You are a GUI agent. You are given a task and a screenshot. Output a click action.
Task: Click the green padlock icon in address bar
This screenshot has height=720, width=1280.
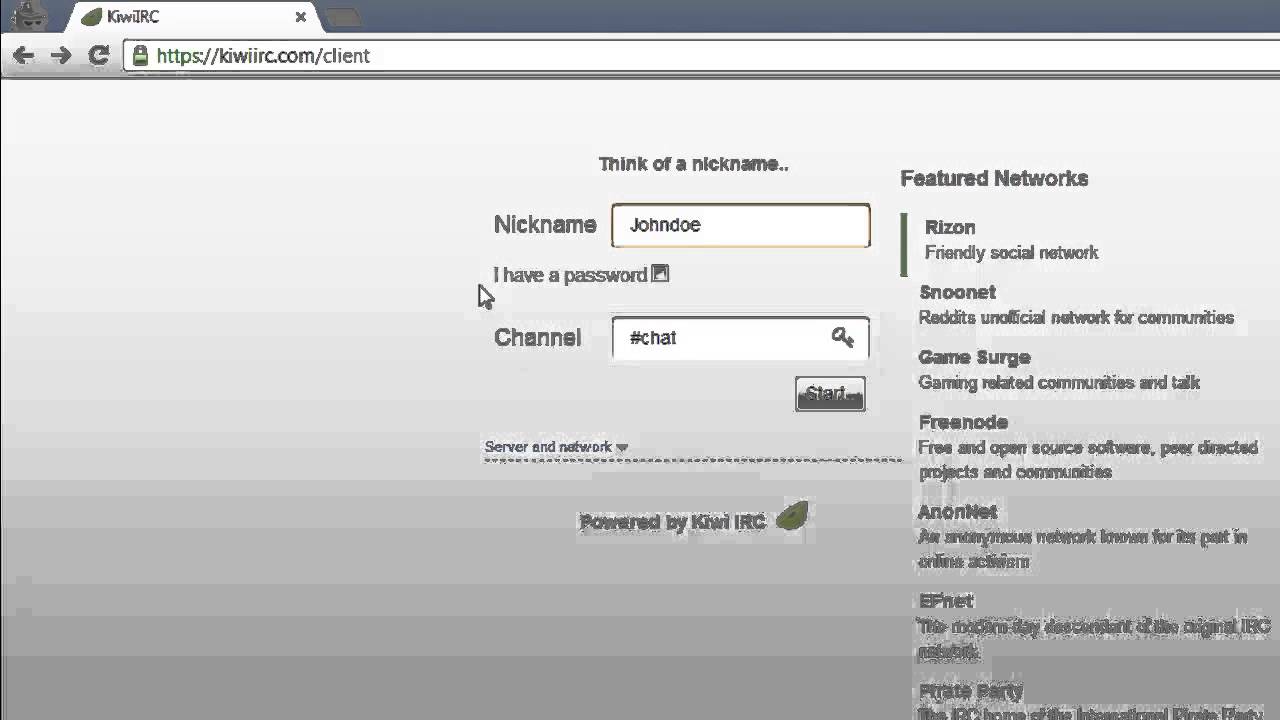[140, 56]
